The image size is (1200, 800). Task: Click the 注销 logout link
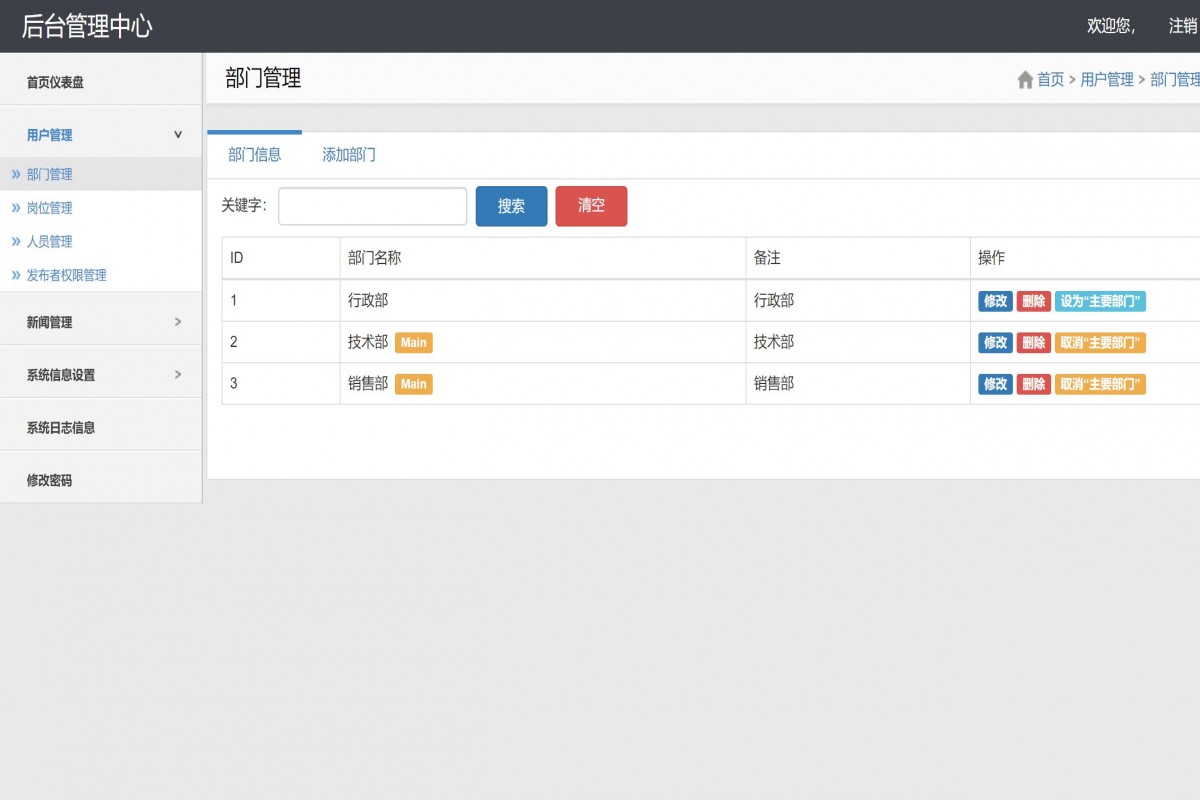1183,27
